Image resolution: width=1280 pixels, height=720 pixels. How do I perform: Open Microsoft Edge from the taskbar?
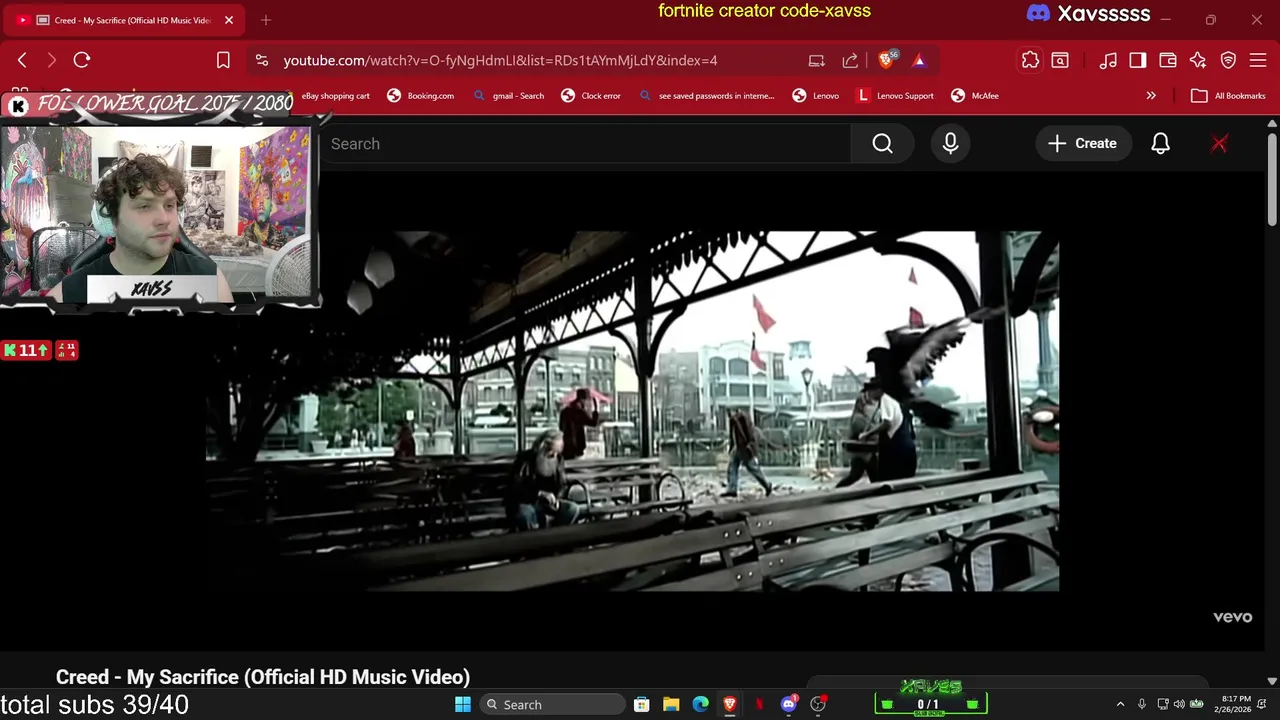click(701, 704)
